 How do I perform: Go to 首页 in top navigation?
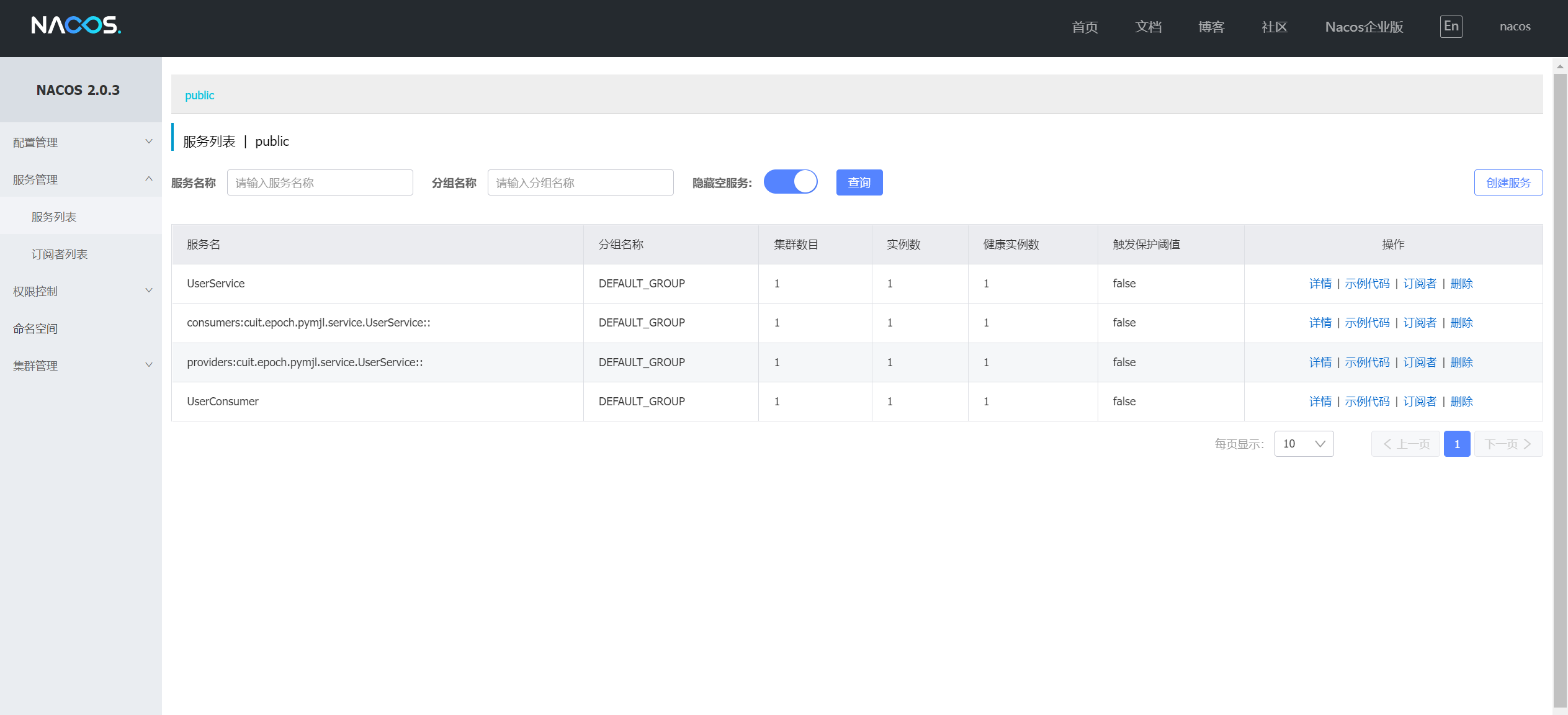(1085, 27)
